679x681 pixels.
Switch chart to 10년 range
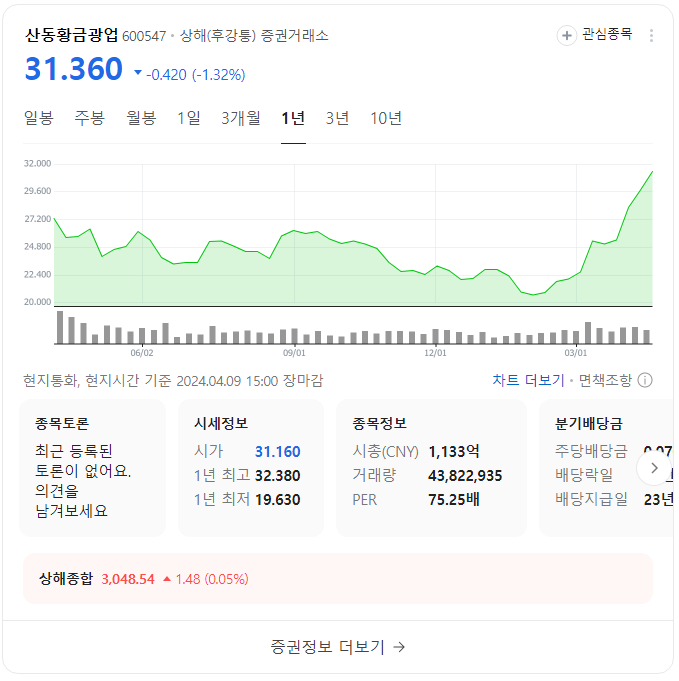386,118
